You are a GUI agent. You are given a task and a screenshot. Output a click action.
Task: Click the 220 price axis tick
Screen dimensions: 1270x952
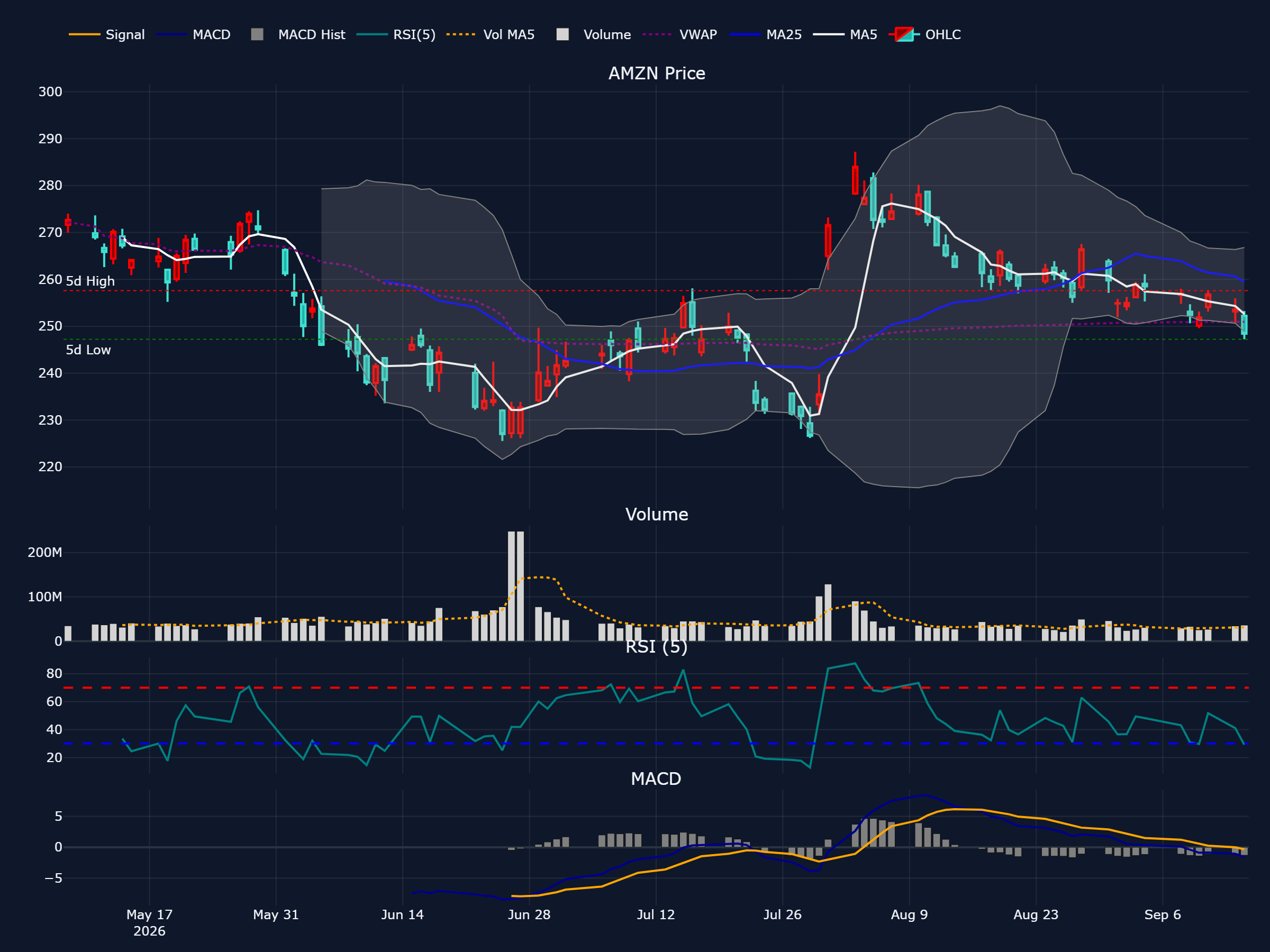point(50,466)
